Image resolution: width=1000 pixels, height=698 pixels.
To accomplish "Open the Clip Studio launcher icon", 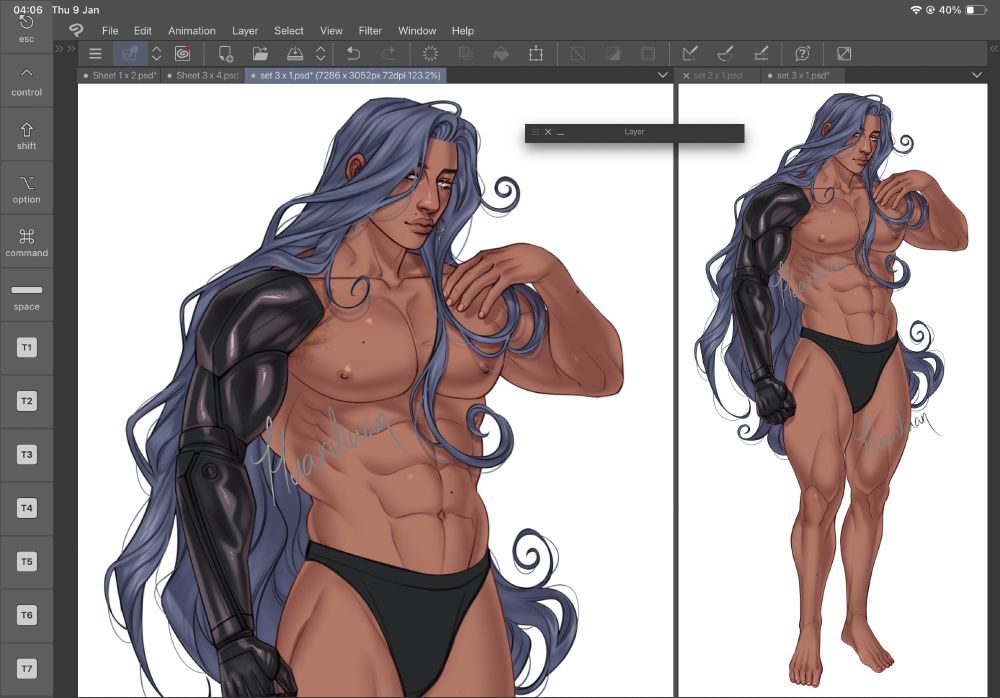I will (183, 54).
